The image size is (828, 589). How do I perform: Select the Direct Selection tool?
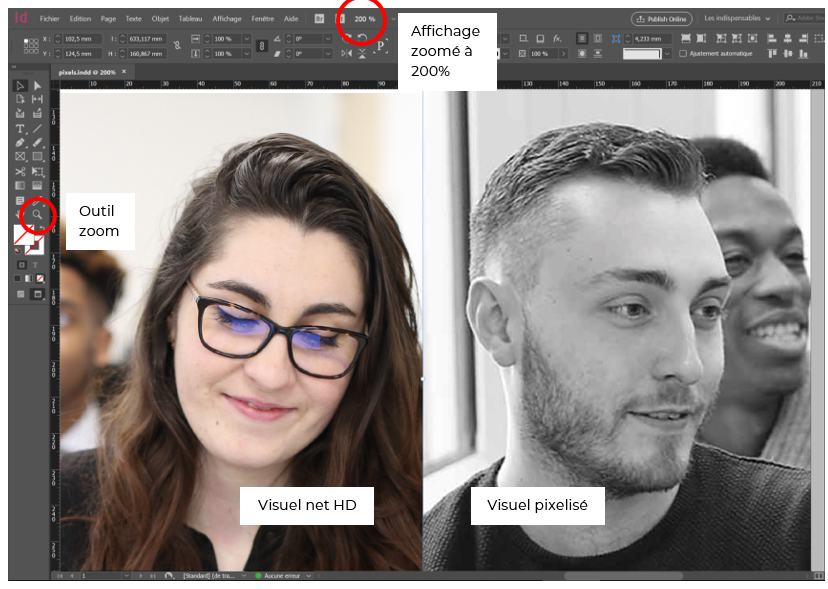point(37,86)
